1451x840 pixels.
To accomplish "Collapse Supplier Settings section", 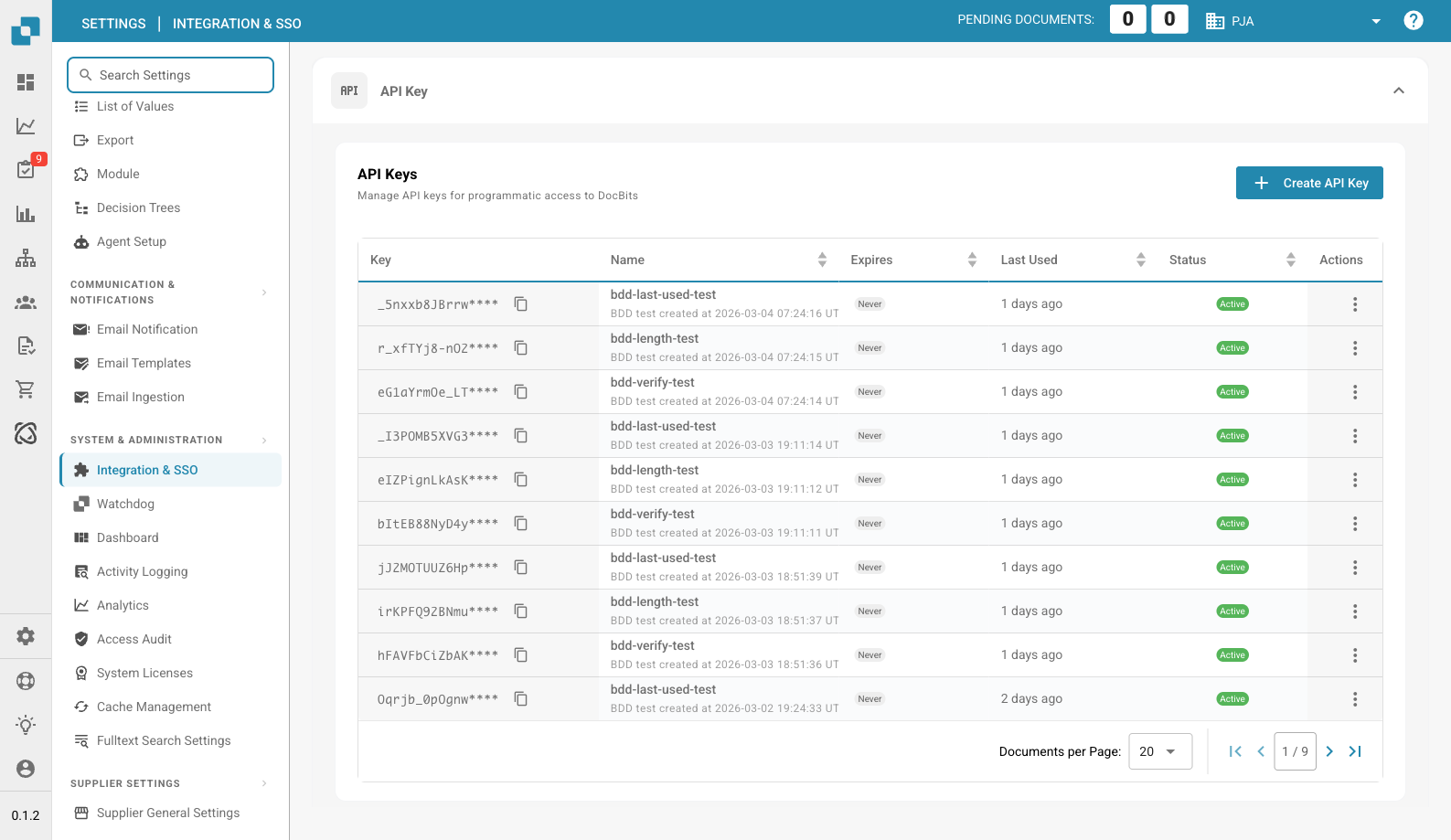I will pyautogui.click(x=264, y=783).
